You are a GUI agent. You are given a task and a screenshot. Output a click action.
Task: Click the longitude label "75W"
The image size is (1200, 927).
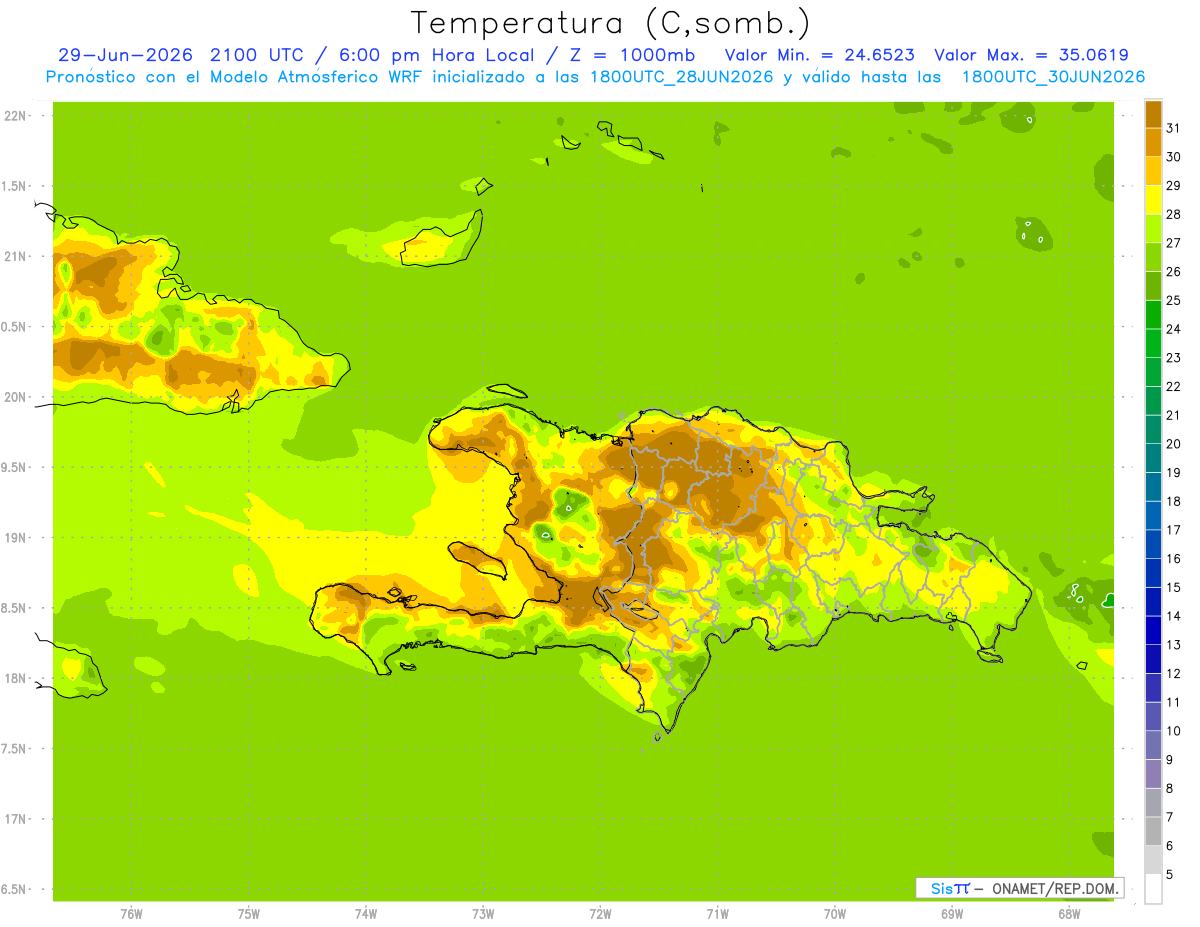coord(249,914)
